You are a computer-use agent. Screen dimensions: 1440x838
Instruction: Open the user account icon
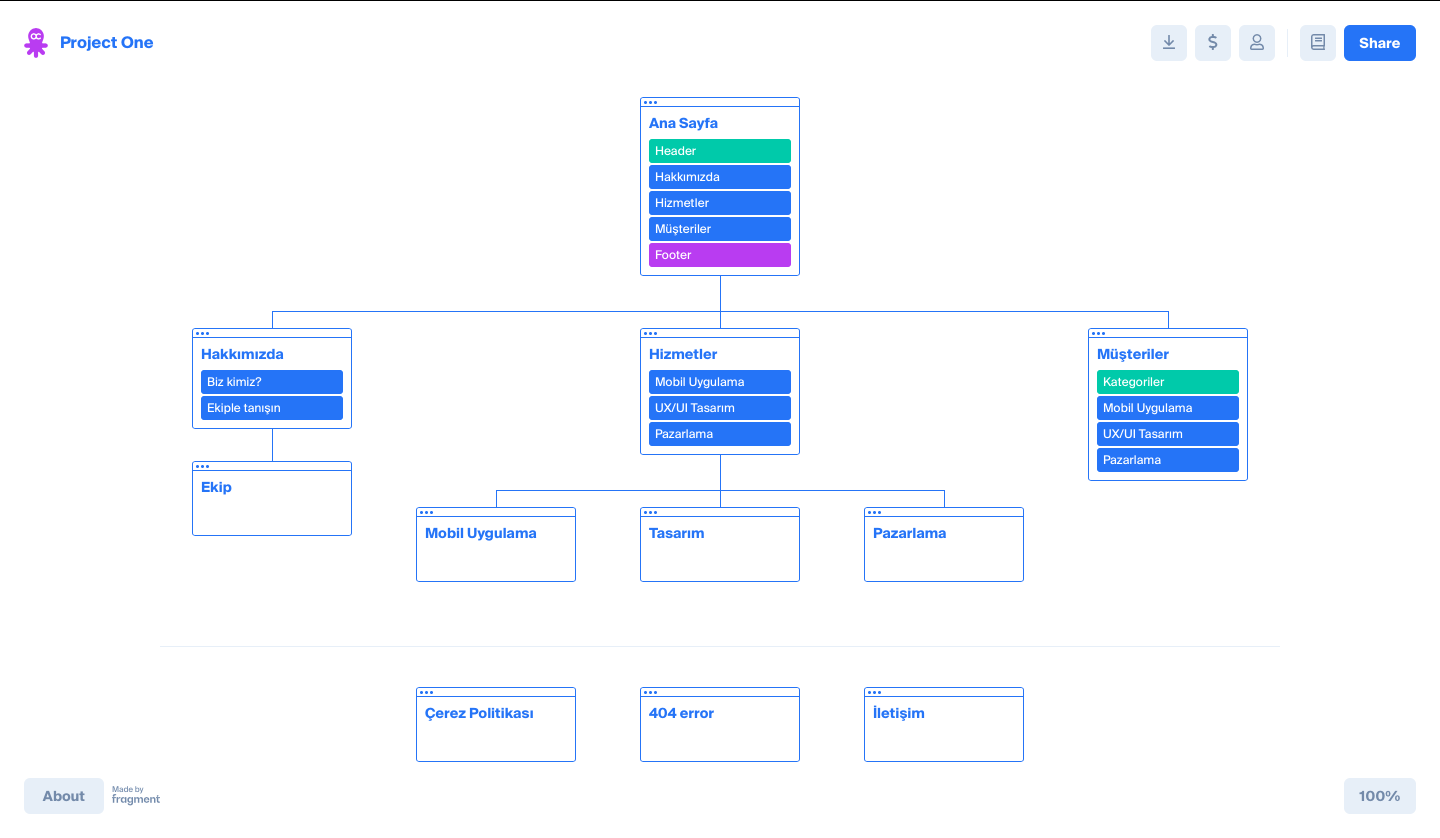click(1257, 43)
